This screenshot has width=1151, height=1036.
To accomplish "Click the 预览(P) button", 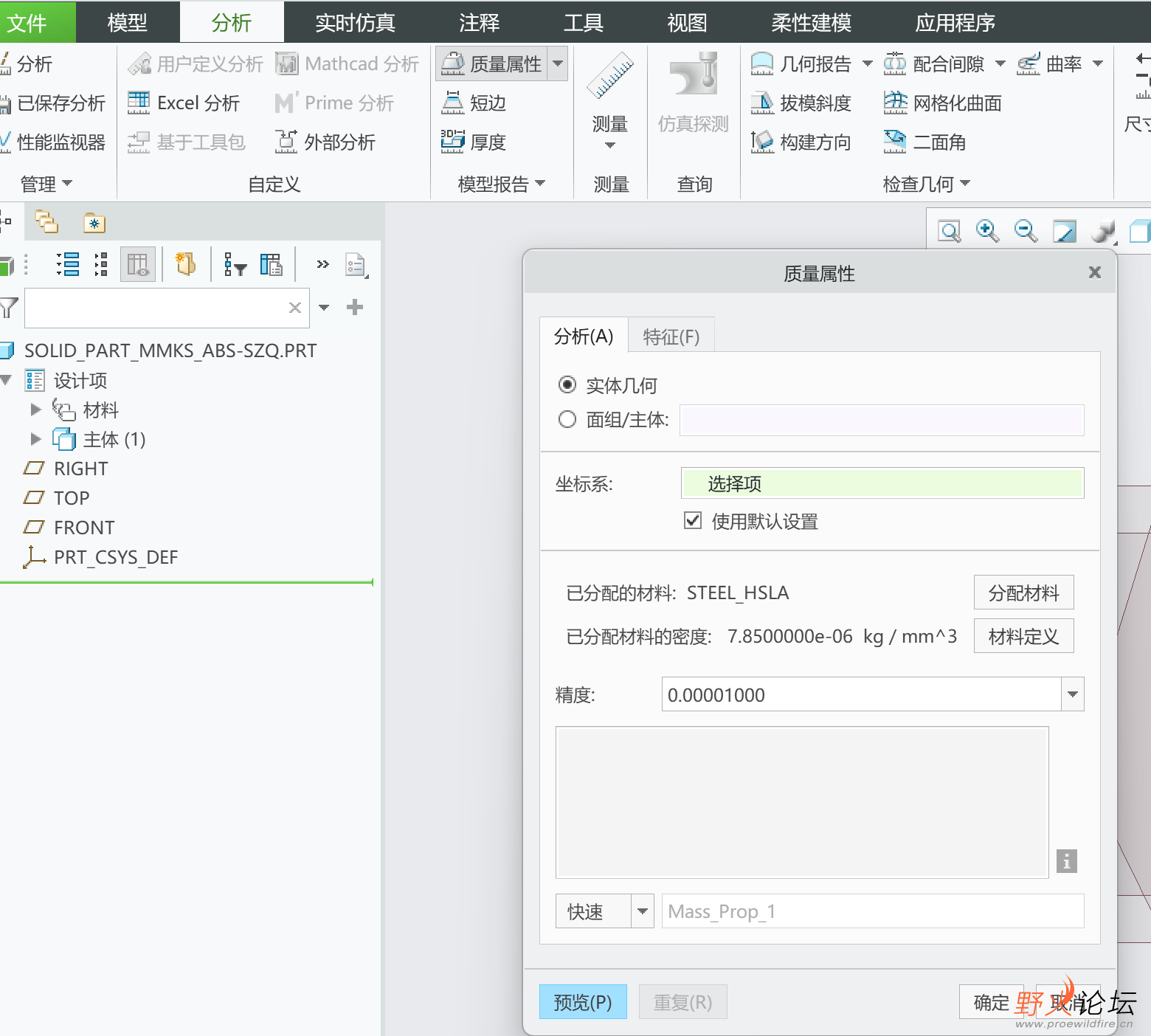I will coord(582,1001).
